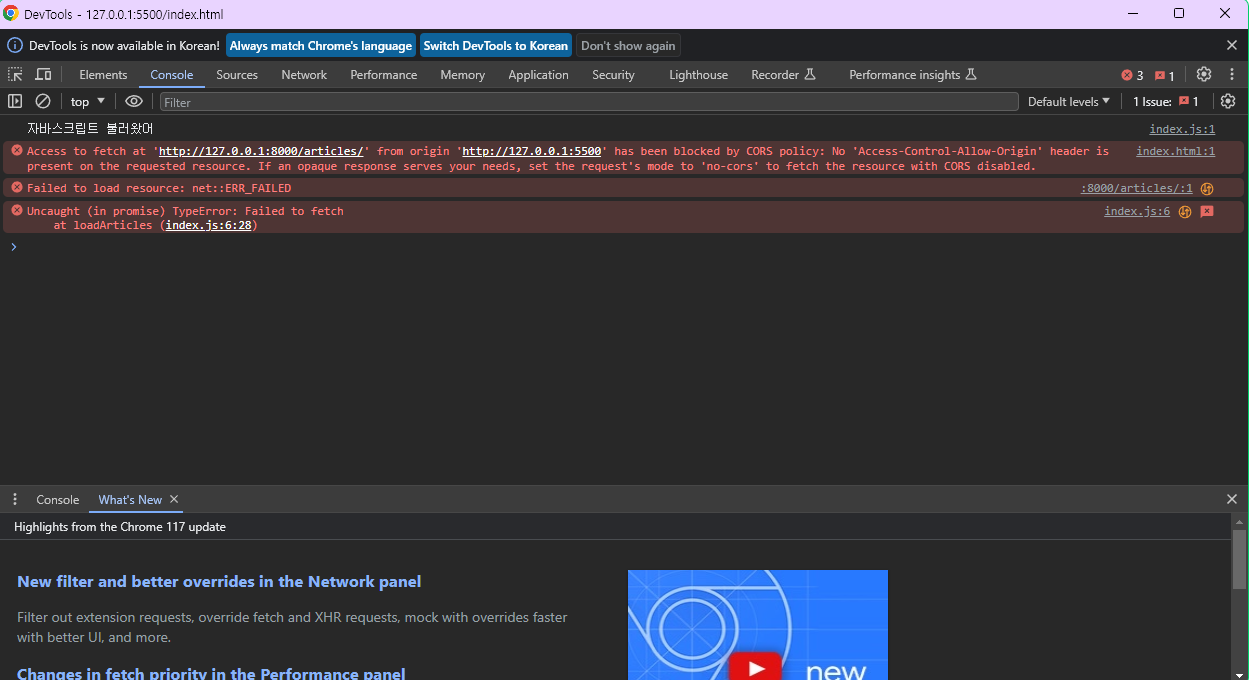
Task: Click the red issue flag on TypeError row
Action: (1207, 211)
